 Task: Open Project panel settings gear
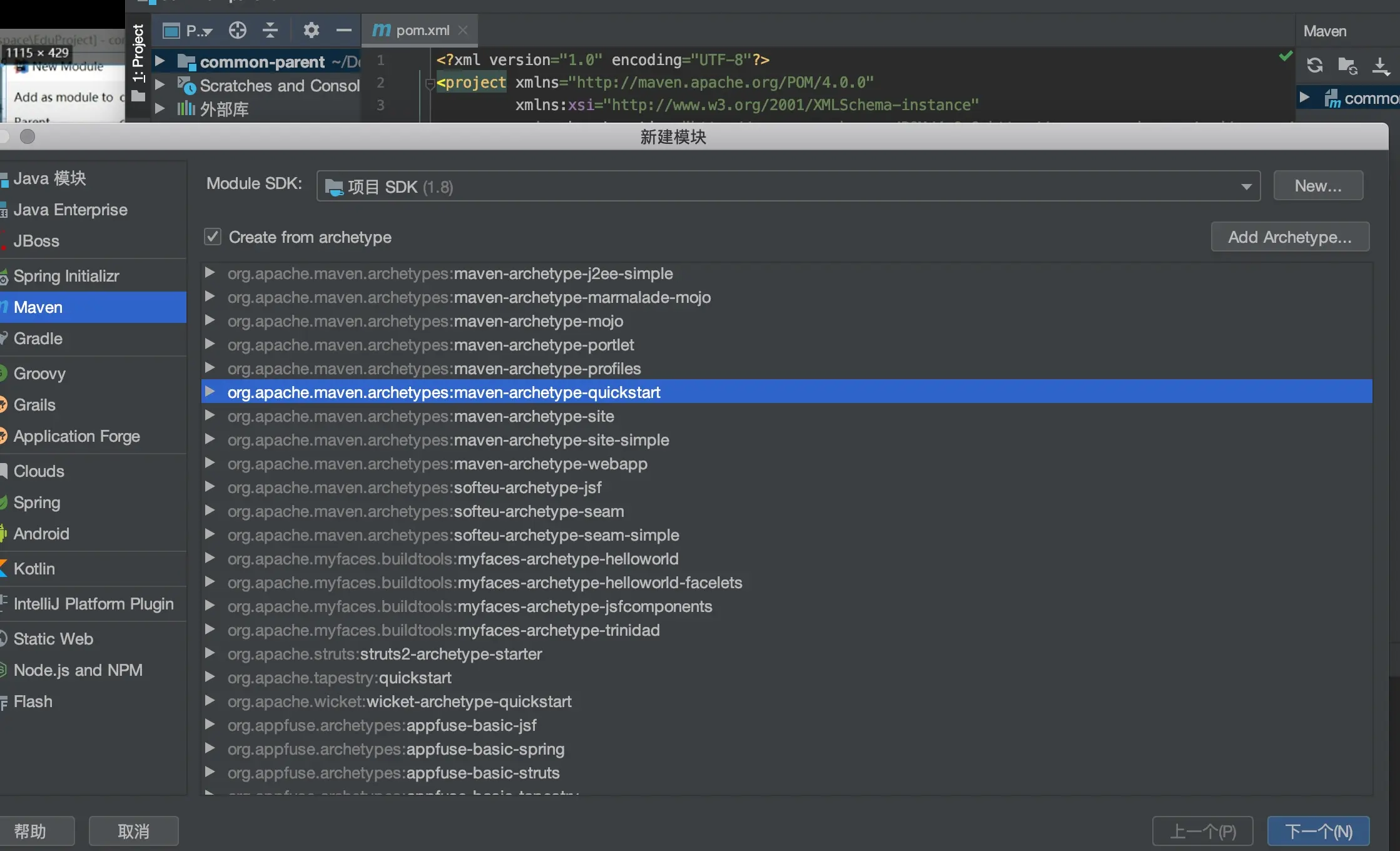point(311,30)
